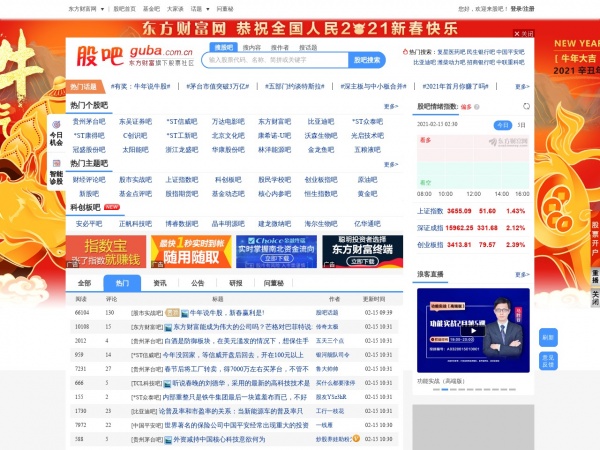Click the 上证指数 index link
Viewport: 600px width, 450px height.
point(430,211)
